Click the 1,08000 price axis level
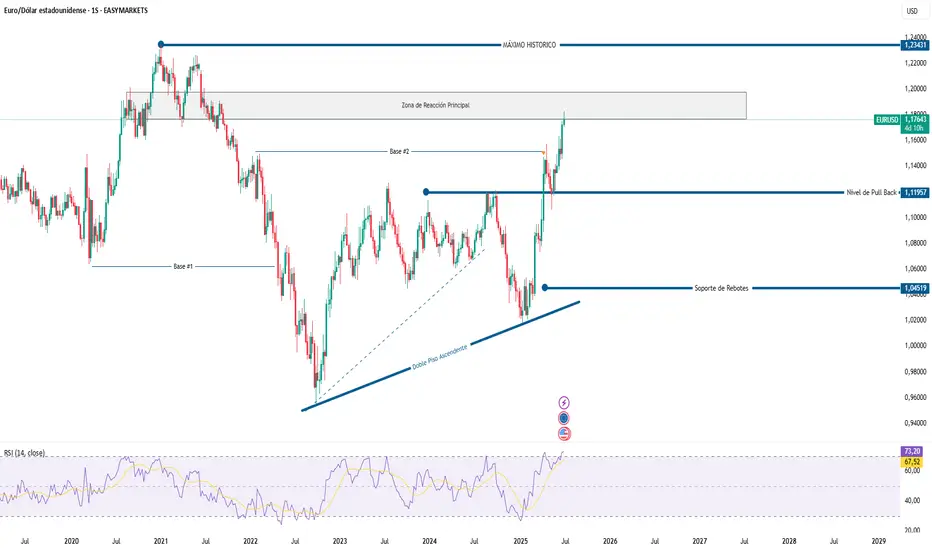 click(x=915, y=243)
